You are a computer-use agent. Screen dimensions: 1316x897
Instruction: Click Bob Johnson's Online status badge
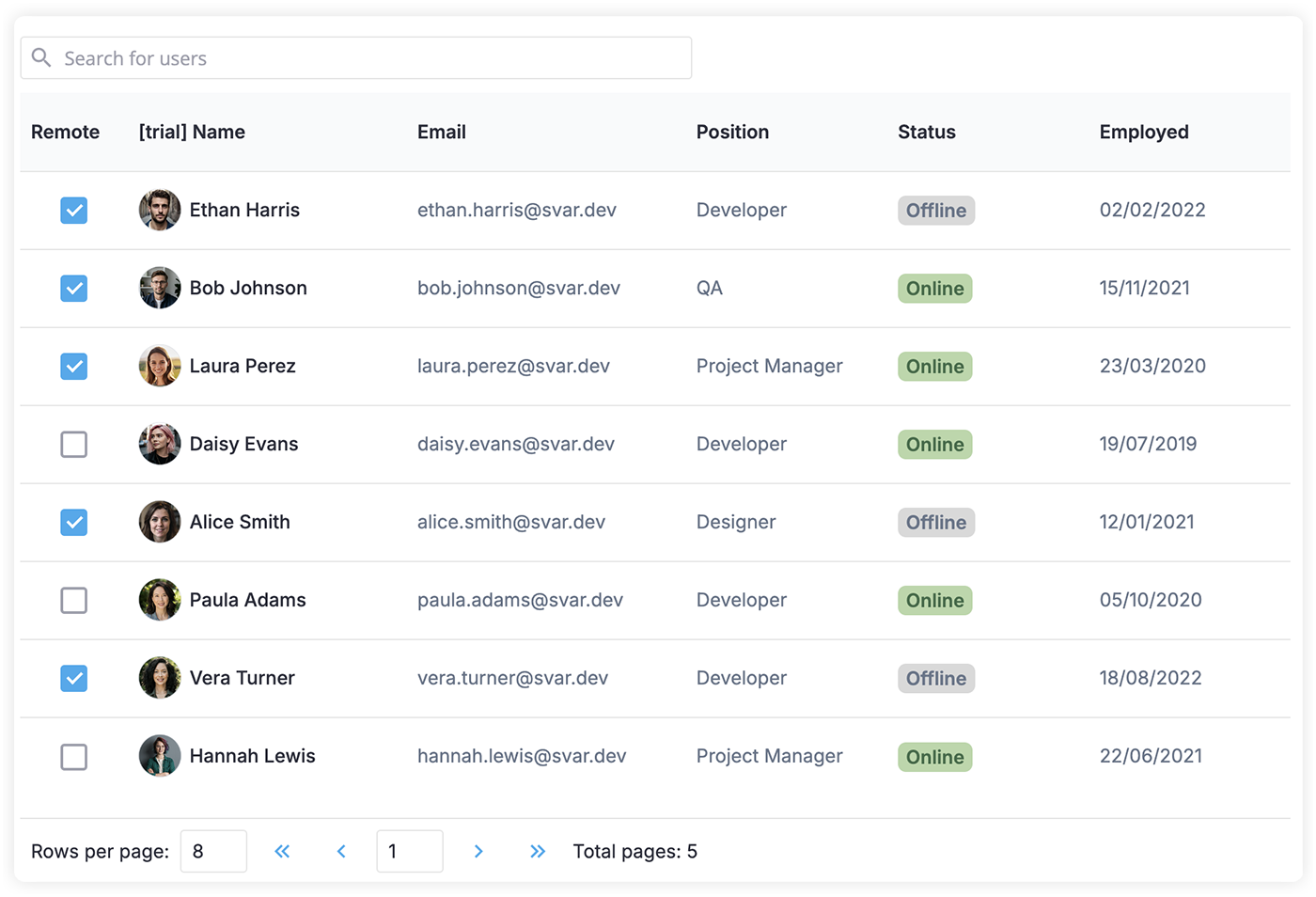935,289
